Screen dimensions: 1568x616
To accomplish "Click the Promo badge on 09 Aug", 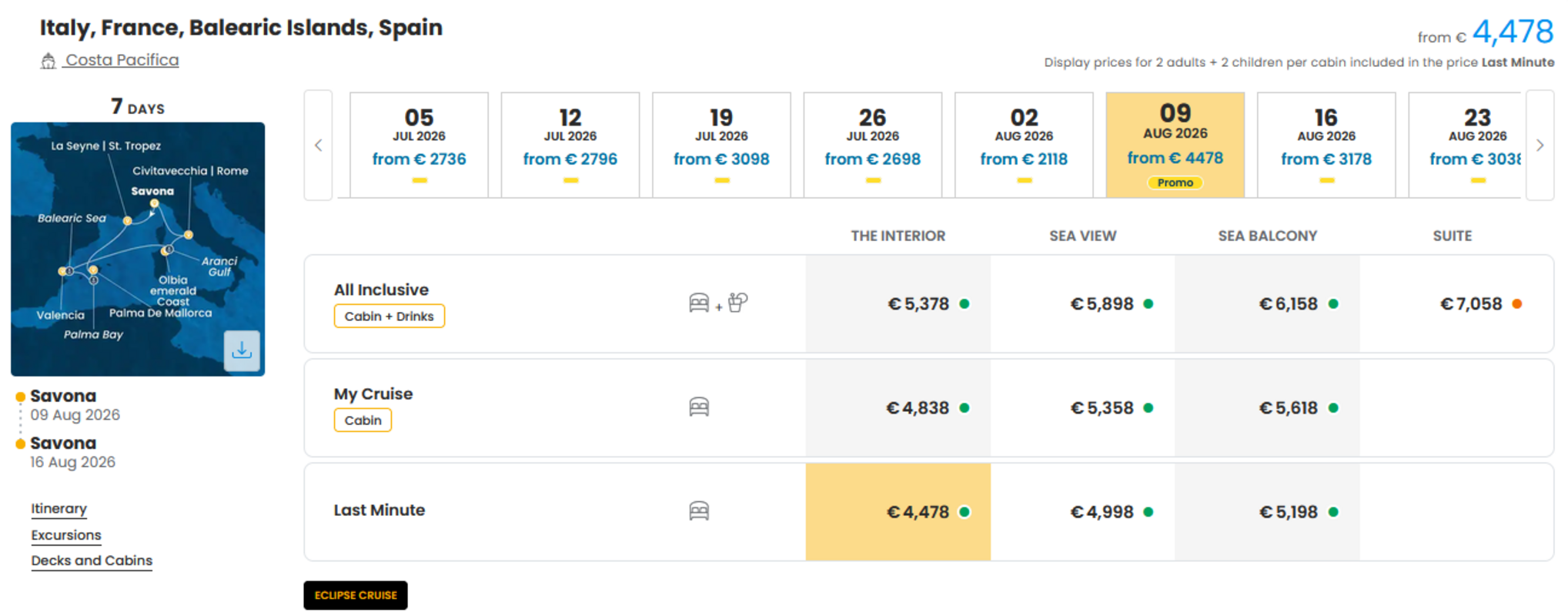I will point(1175,182).
